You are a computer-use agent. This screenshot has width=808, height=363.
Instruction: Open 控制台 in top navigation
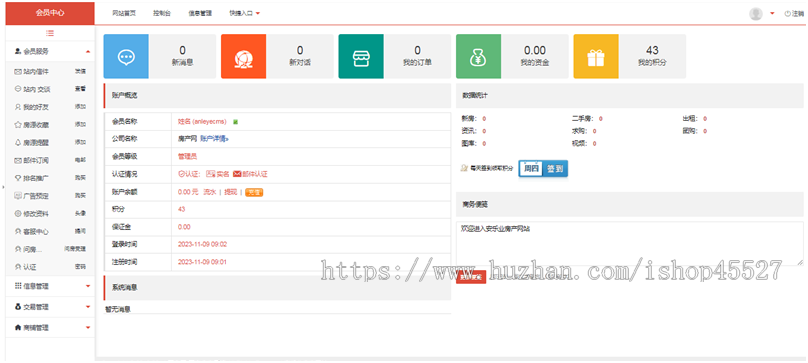click(x=162, y=14)
